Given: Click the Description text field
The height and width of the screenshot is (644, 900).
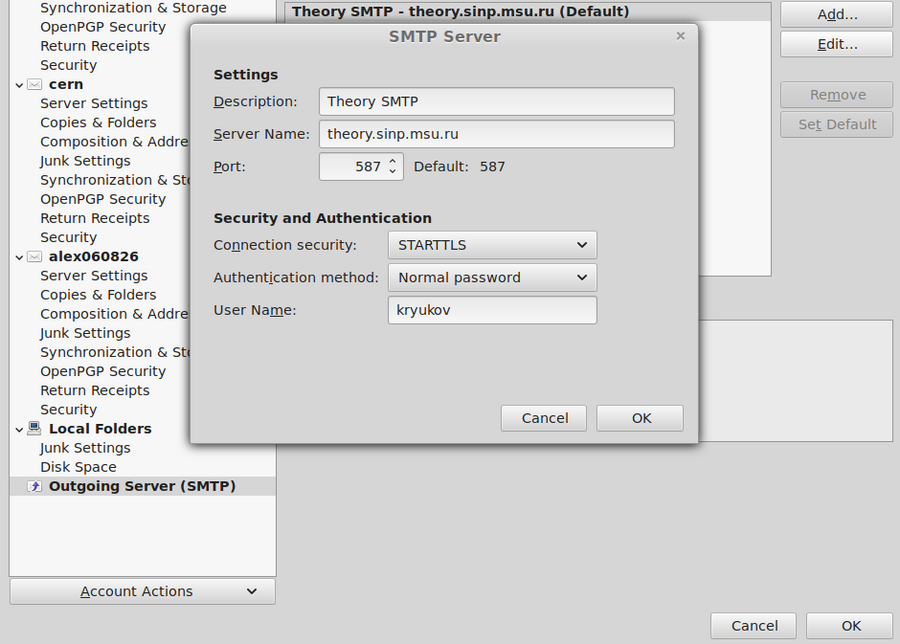Looking at the screenshot, I should (496, 101).
